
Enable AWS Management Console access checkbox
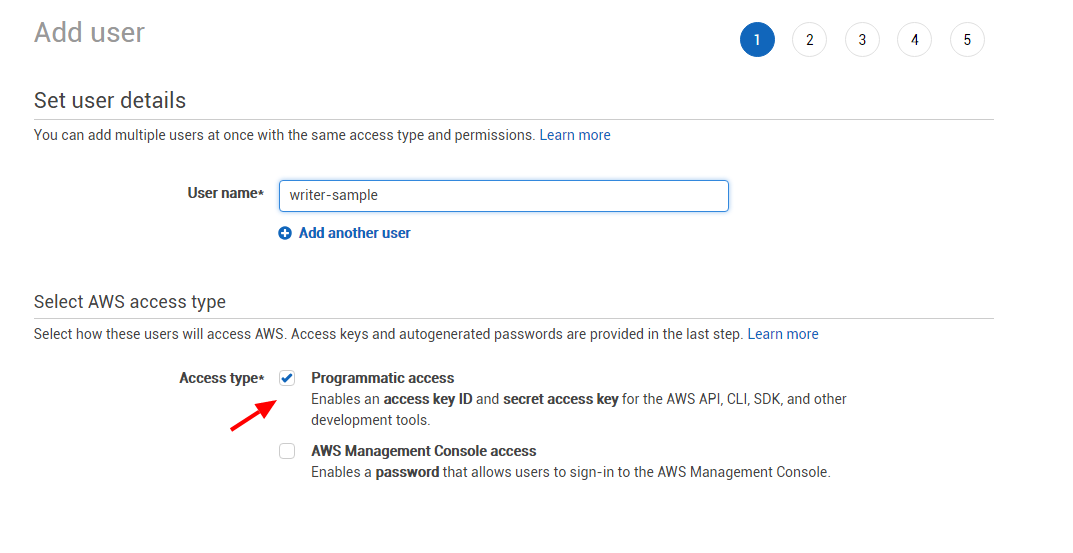point(287,451)
